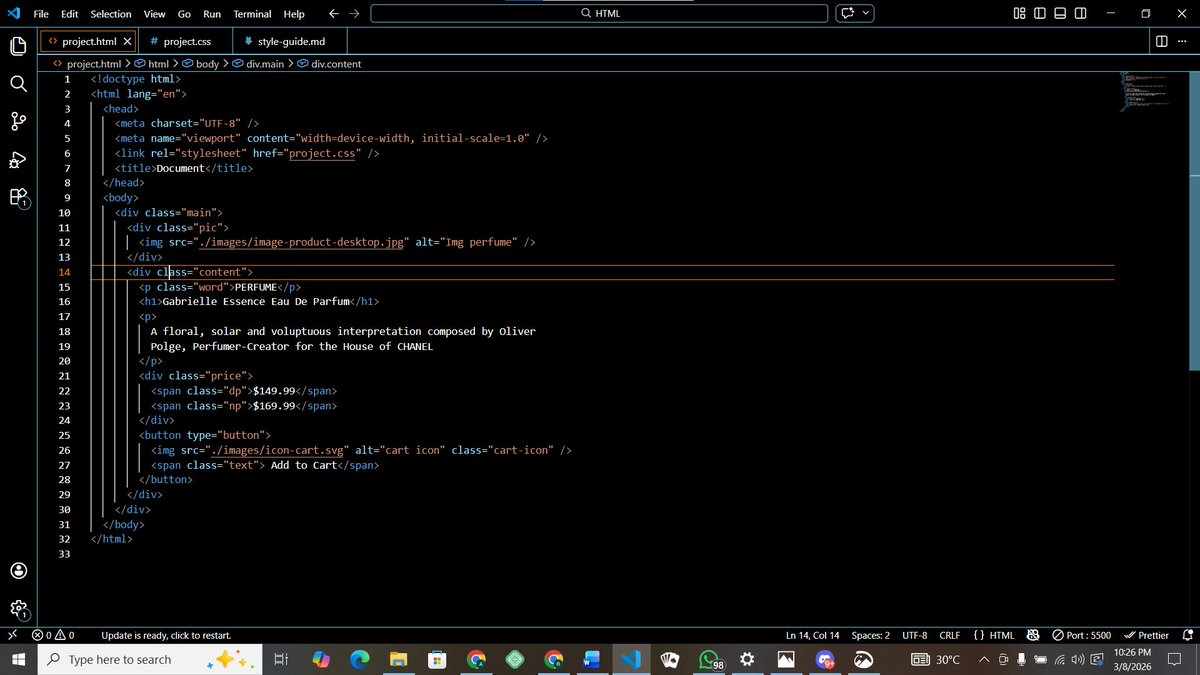Open Windows Start menu

(x=18, y=659)
